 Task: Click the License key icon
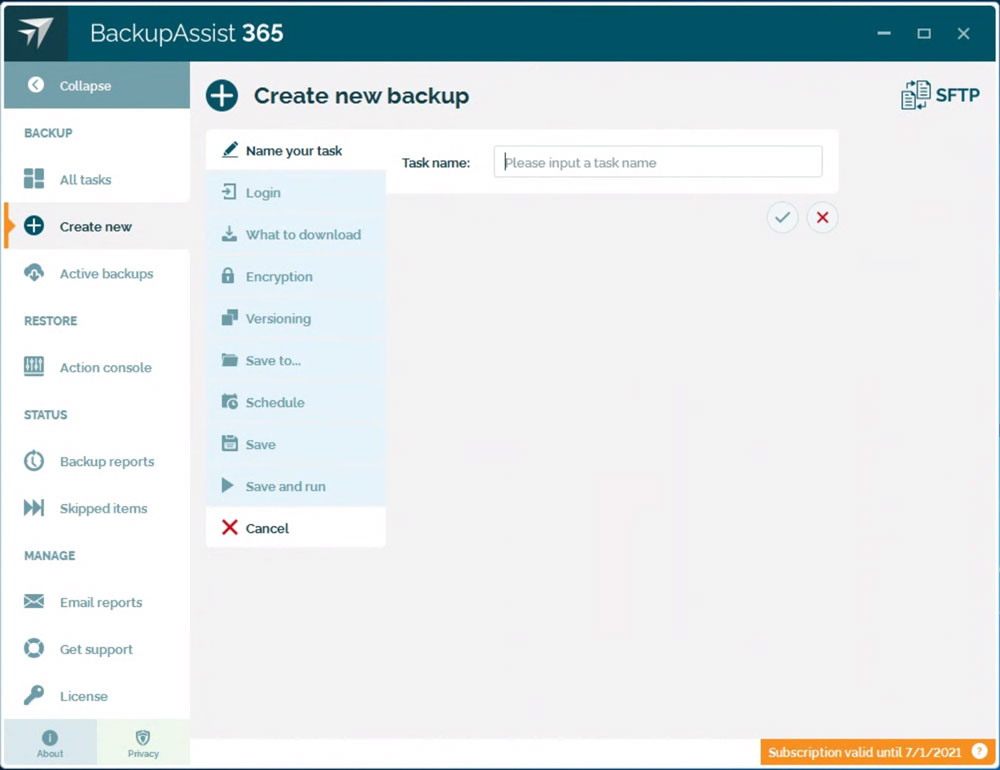tap(34, 695)
